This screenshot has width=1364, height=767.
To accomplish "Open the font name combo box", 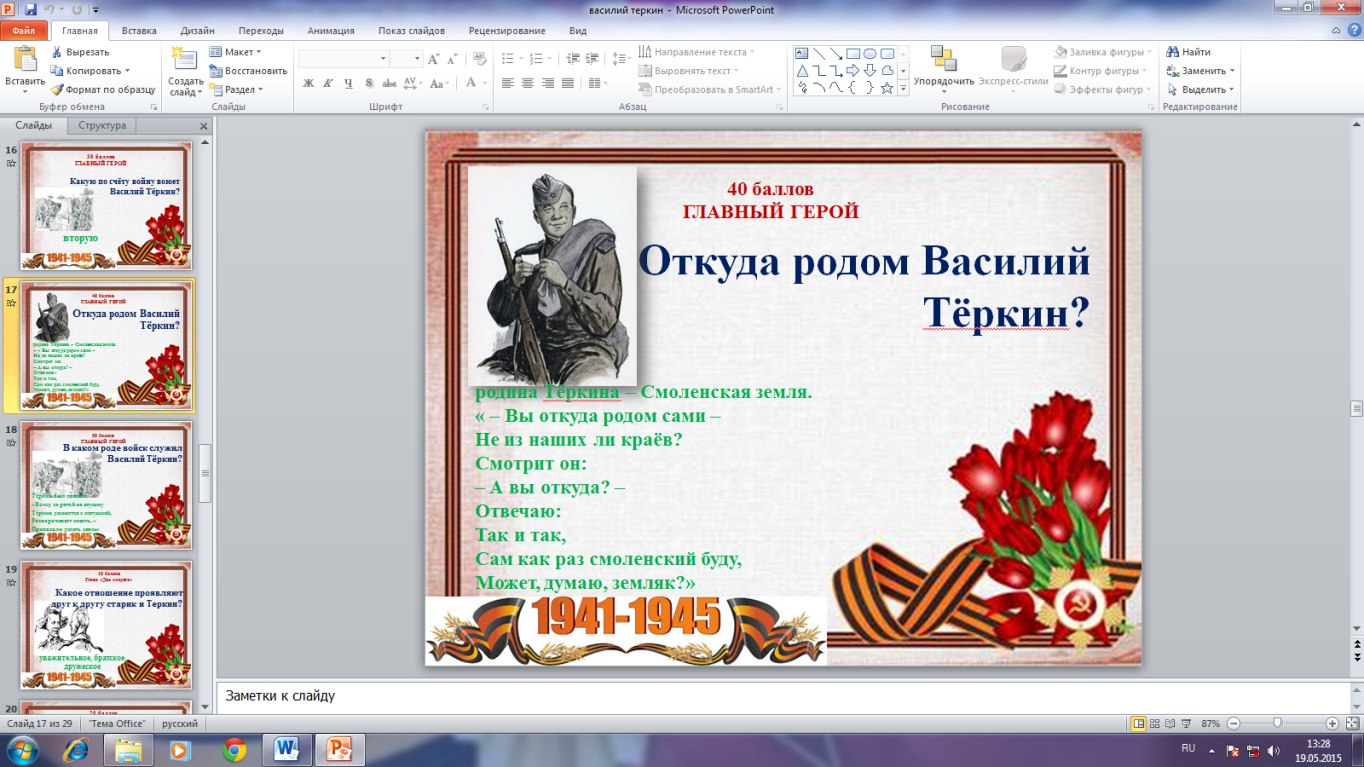I will pyautogui.click(x=343, y=59).
